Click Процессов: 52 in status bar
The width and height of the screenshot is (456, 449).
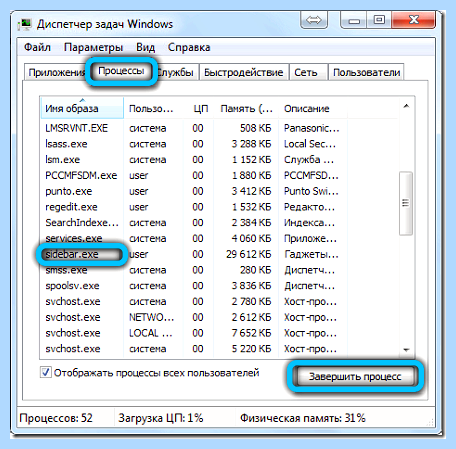click(x=56, y=418)
